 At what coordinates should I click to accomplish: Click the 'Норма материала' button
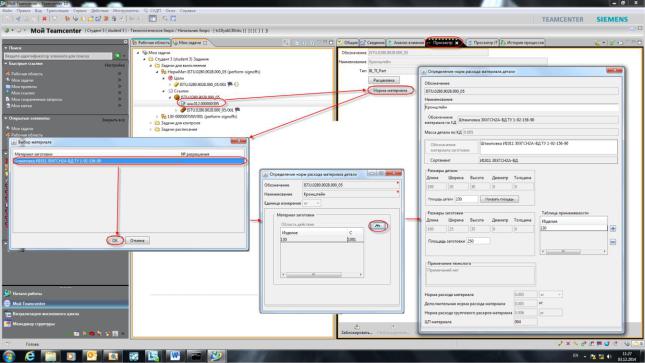[390, 90]
